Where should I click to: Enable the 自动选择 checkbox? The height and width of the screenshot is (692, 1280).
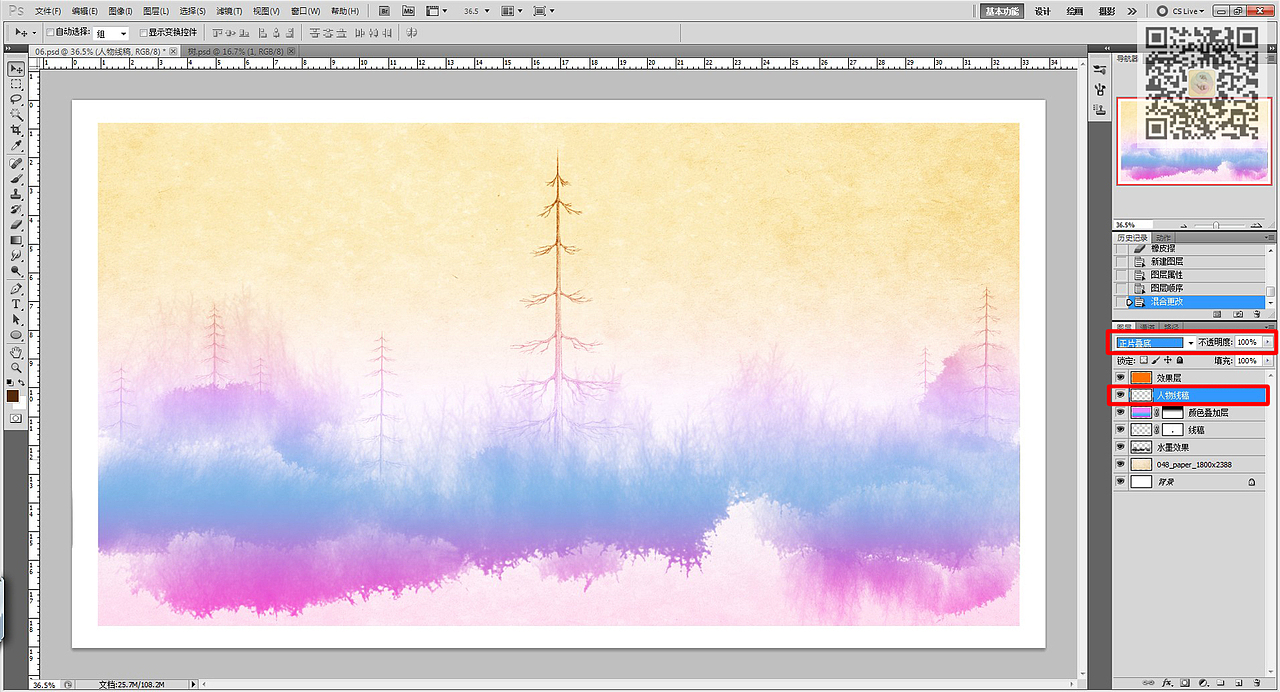[x=50, y=33]
